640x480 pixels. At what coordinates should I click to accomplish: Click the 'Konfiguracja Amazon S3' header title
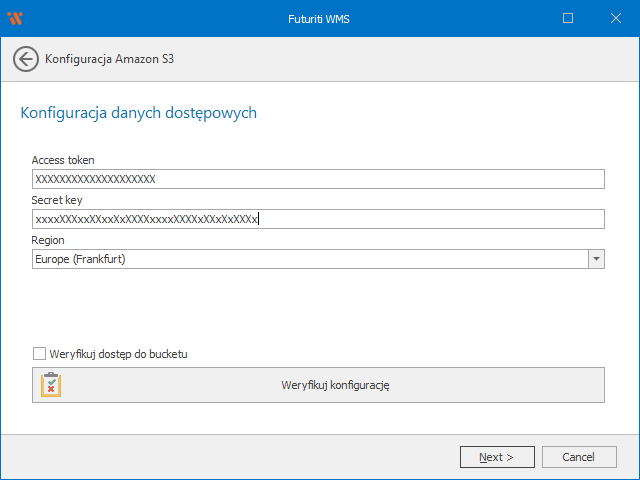point(110,59)
